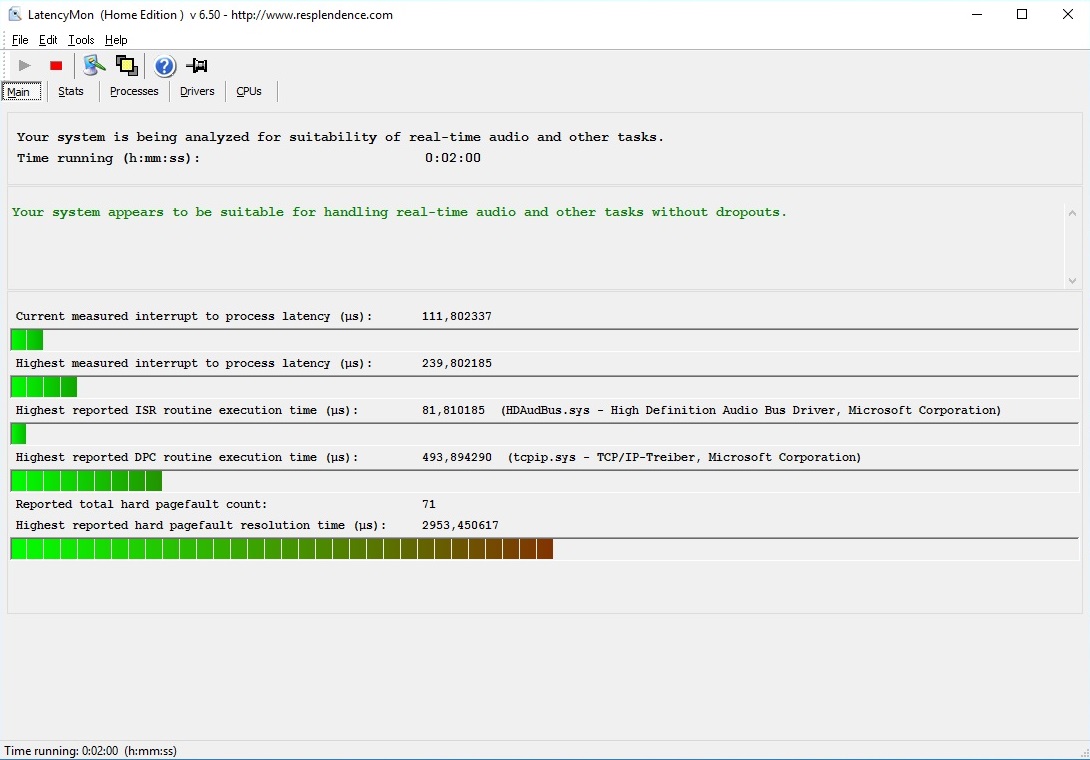Close the LatencyMon window

tap(1068, 15)
